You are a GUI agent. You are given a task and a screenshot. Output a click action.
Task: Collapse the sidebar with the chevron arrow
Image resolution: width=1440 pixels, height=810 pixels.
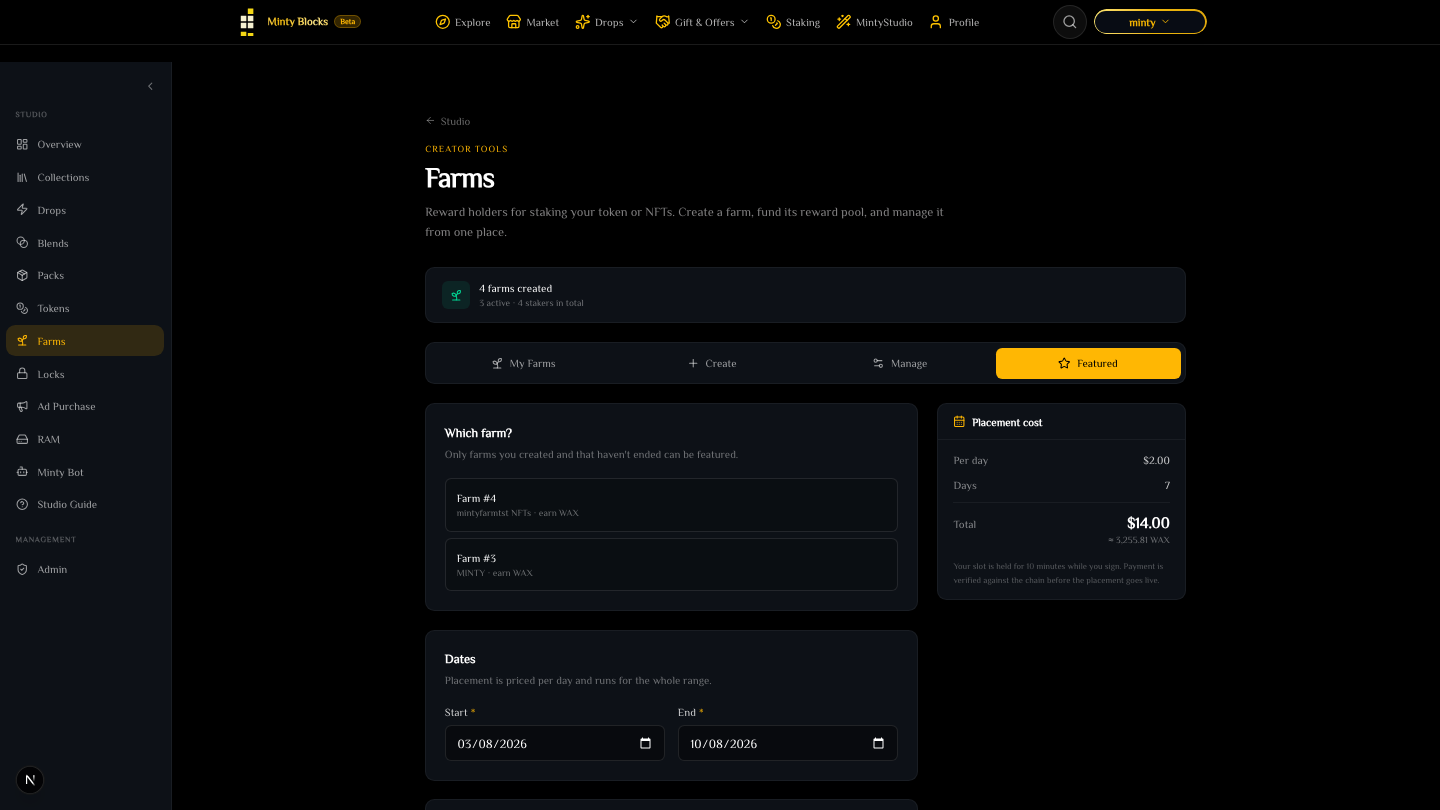click(x=150, y=86)
